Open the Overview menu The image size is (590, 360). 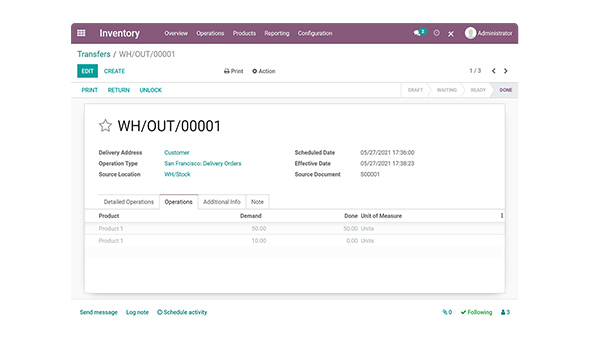point(176,33)
